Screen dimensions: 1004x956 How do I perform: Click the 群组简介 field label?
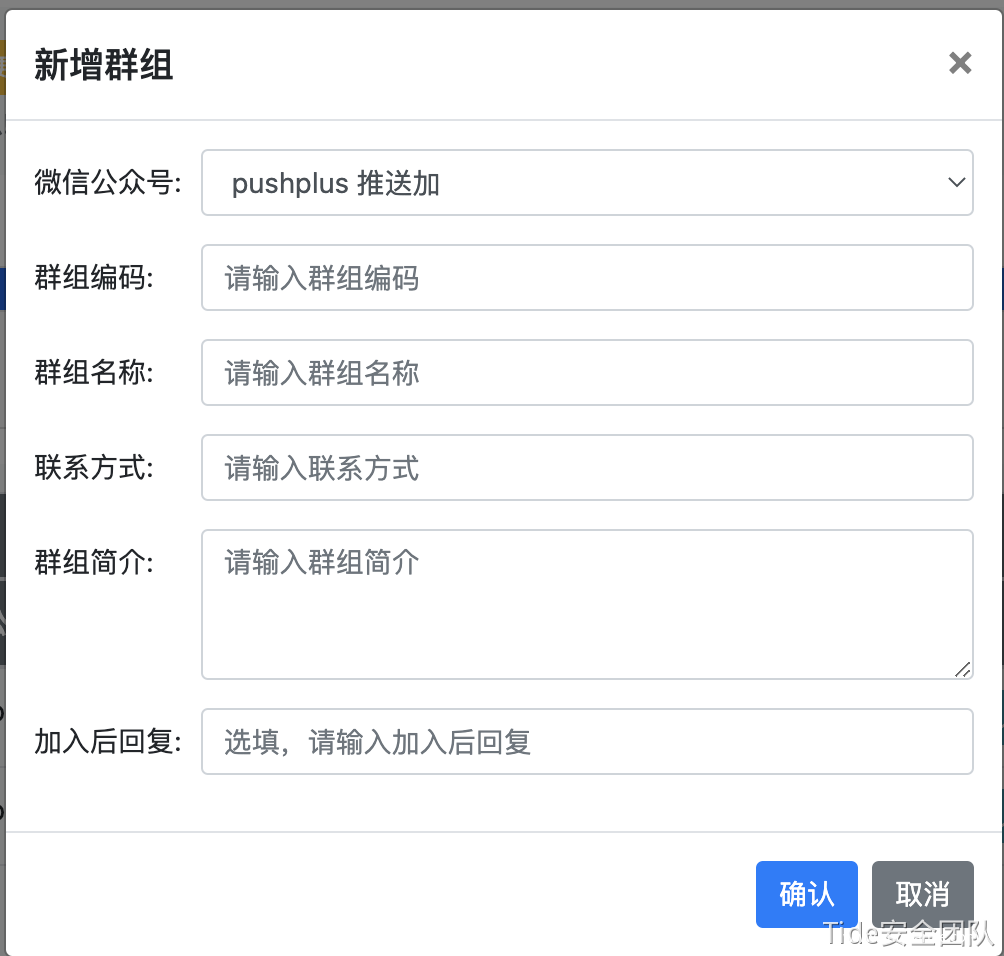(x=94, y=563)
